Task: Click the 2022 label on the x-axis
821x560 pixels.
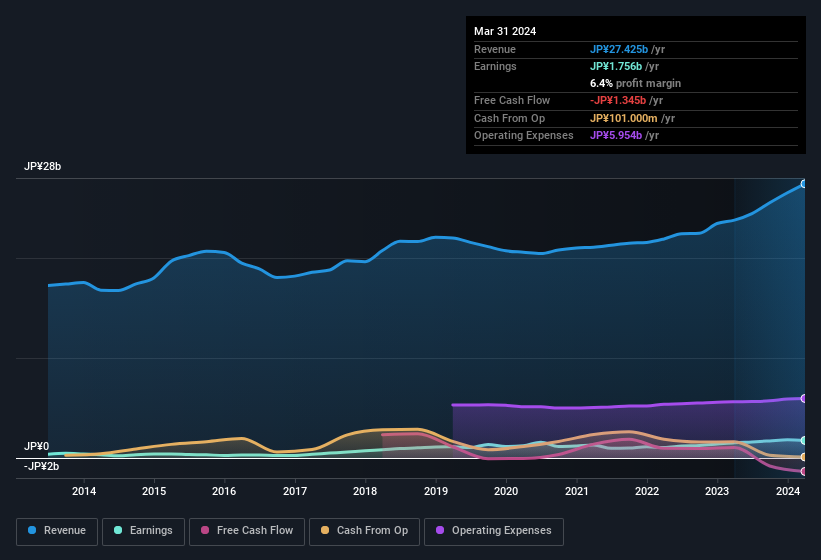Action: (646, 491)
